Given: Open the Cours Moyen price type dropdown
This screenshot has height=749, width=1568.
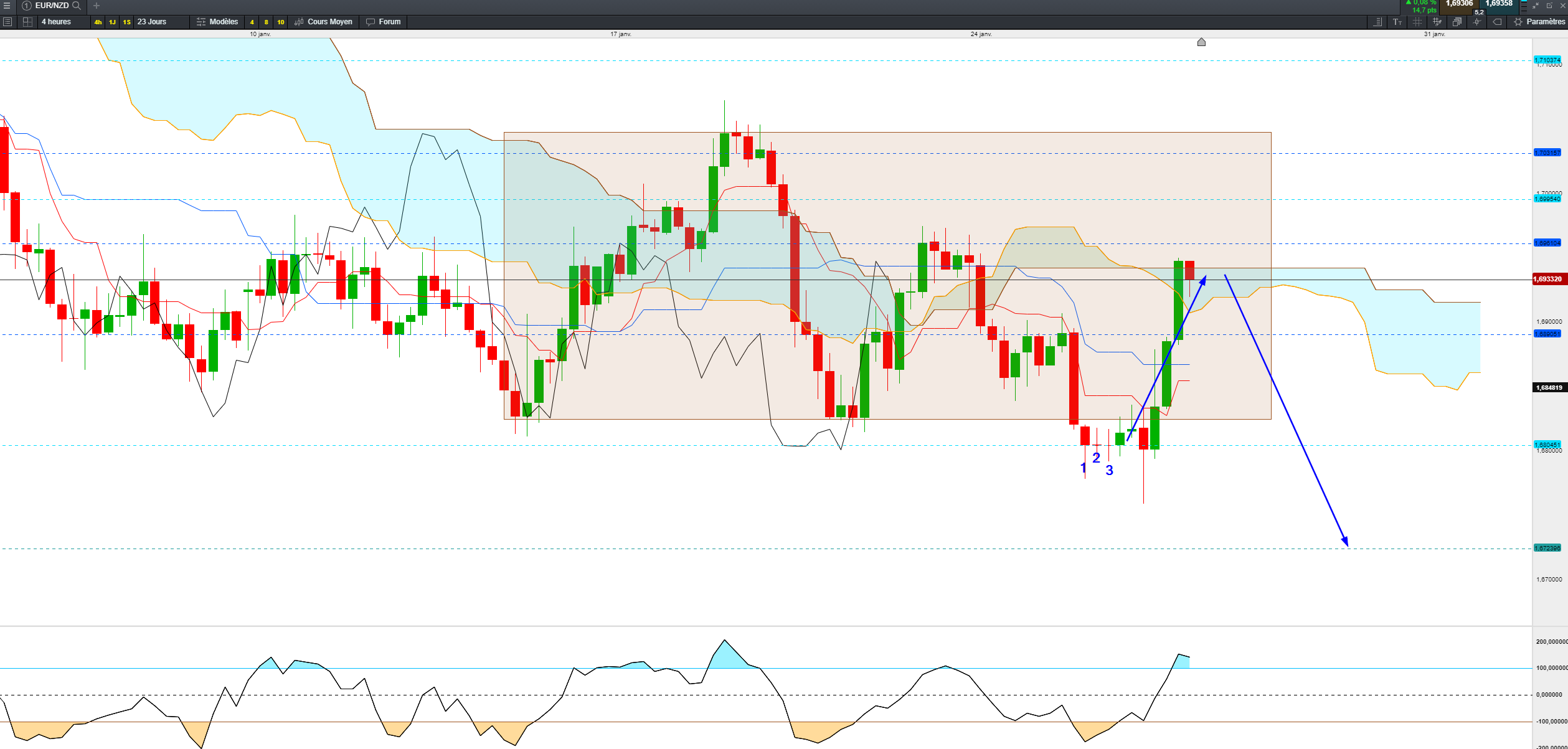Looking at the screenshot, I should click(x=324, y=22).
